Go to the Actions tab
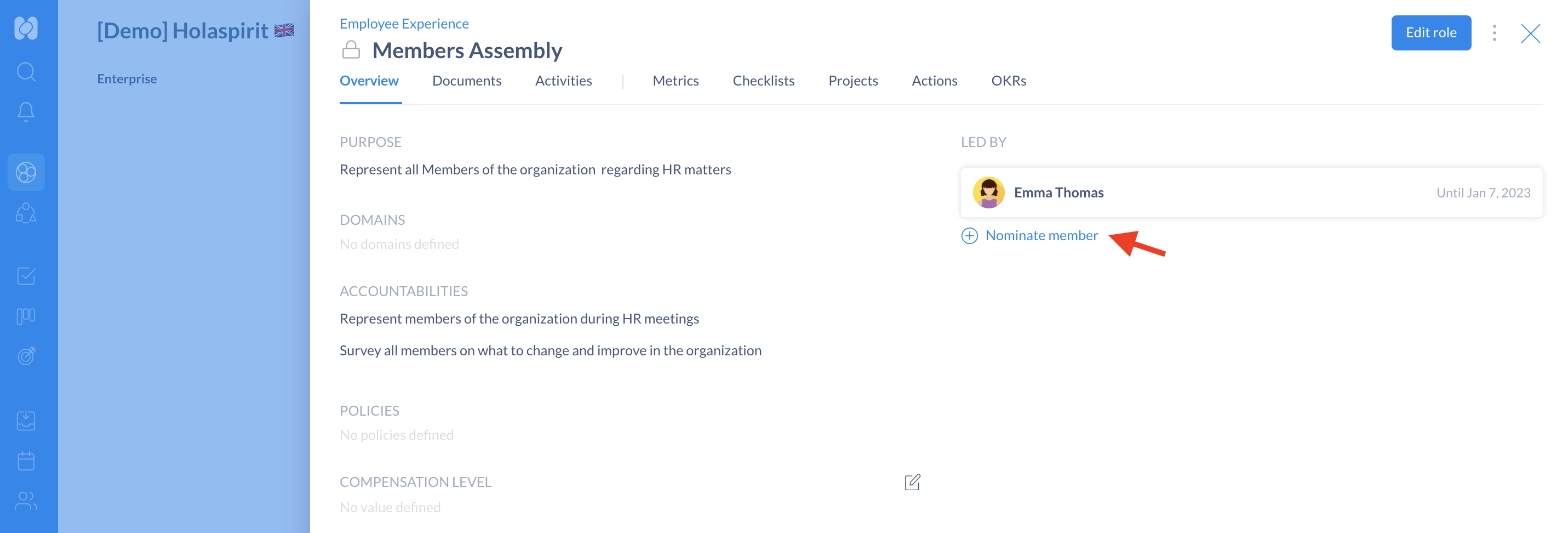The height and width of the screenshot is (533, 1568). click(934, 81)
